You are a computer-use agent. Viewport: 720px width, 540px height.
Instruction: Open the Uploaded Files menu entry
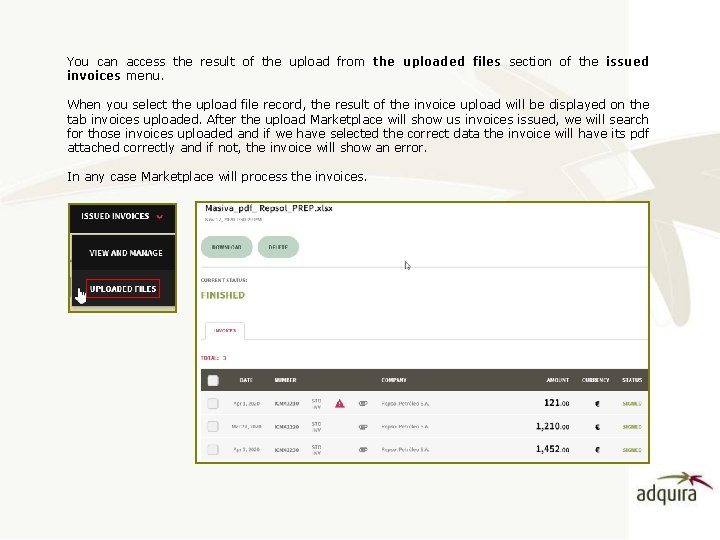[123, 289]
